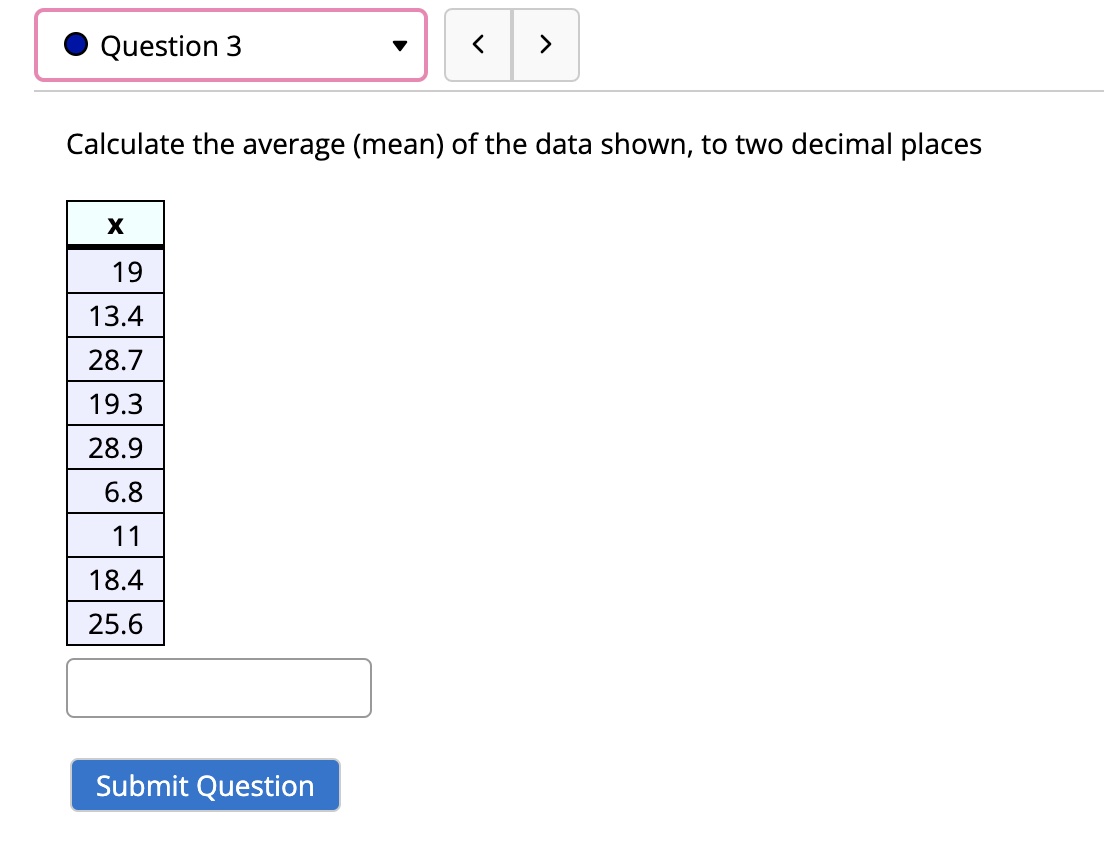Click the dropdown triangle in the question selector
This screenshot has height=854, width=1104.
pos(399,44)
